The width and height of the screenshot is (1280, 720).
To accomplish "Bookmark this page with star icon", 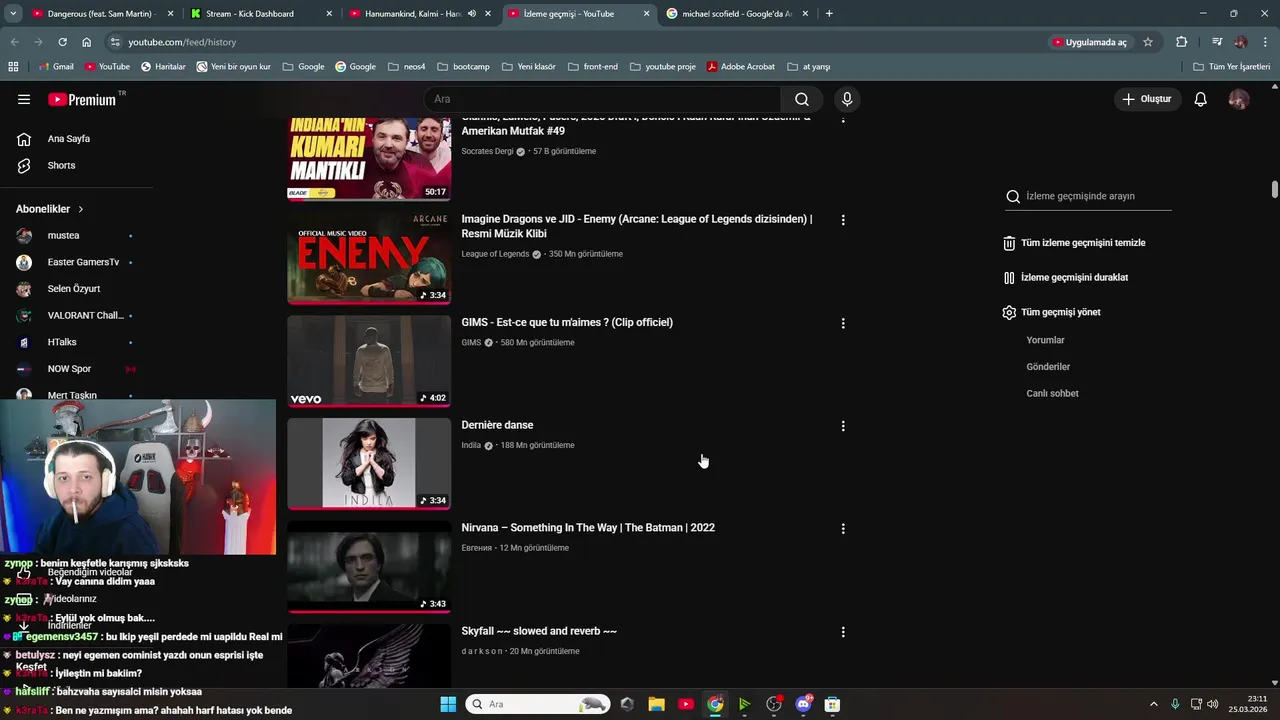I will click(x=1148, y=42).
